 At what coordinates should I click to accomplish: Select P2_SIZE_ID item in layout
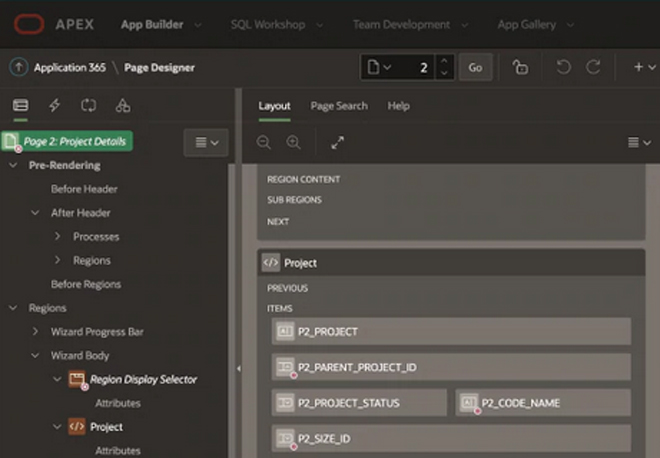point(451,439)
